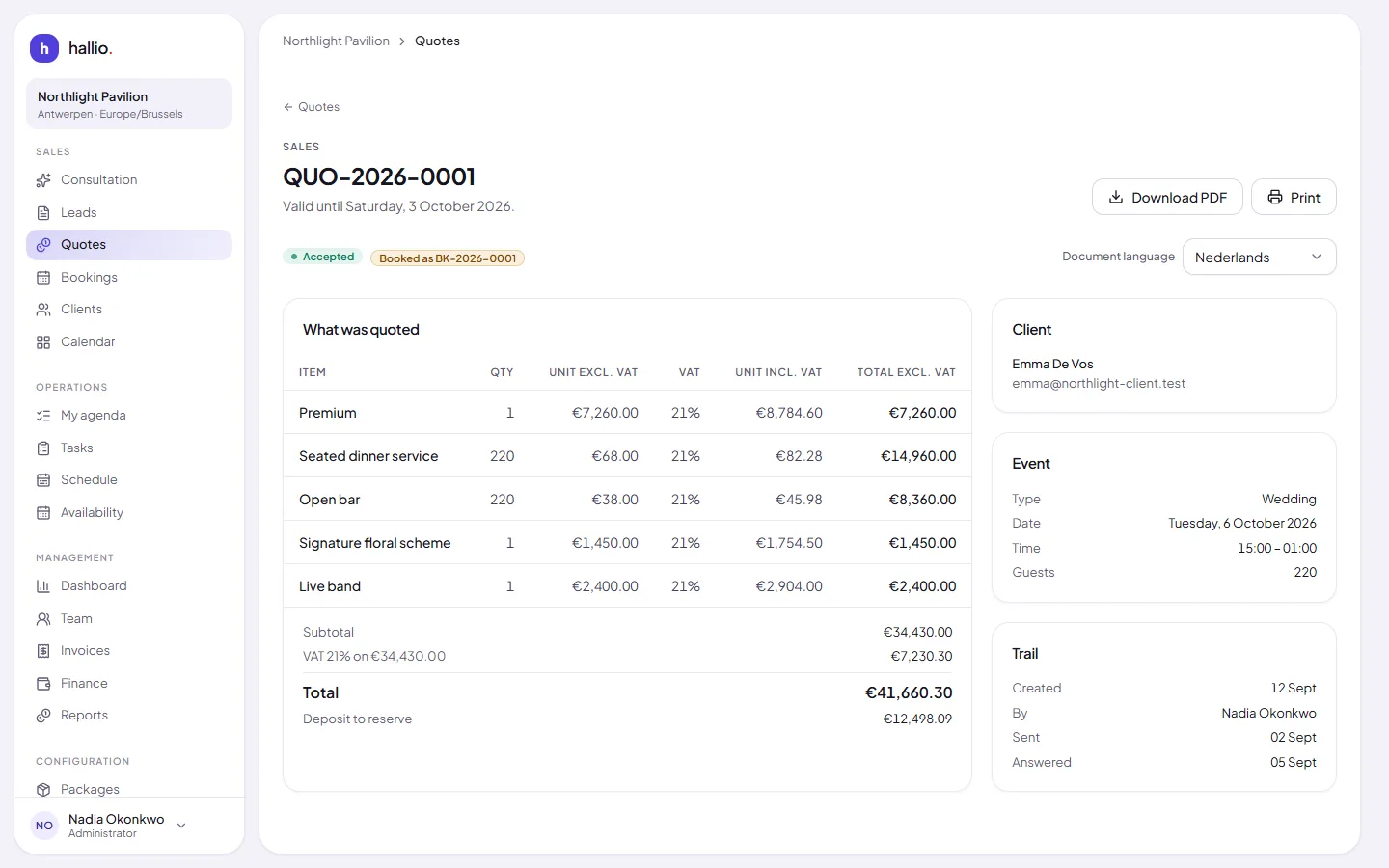
Task: Click the email emma@northlight-client.test
Action: pos(1099,384)
